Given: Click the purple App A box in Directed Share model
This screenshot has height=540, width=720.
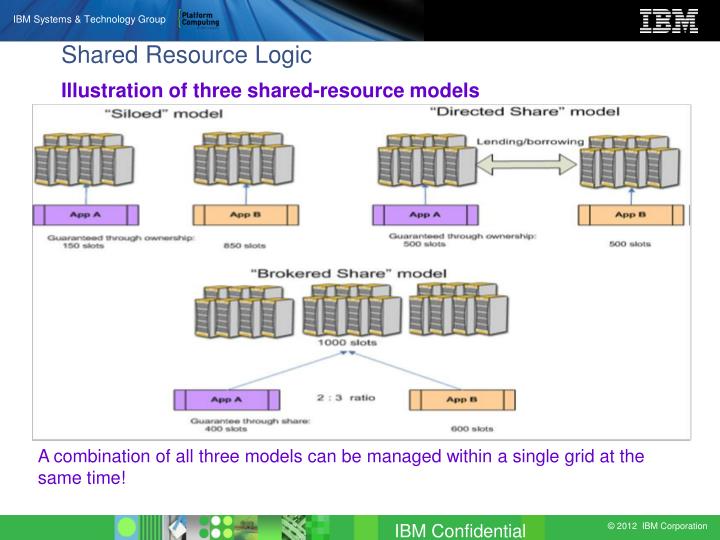Looking at the screenshot, I should (x=425, y=215).
